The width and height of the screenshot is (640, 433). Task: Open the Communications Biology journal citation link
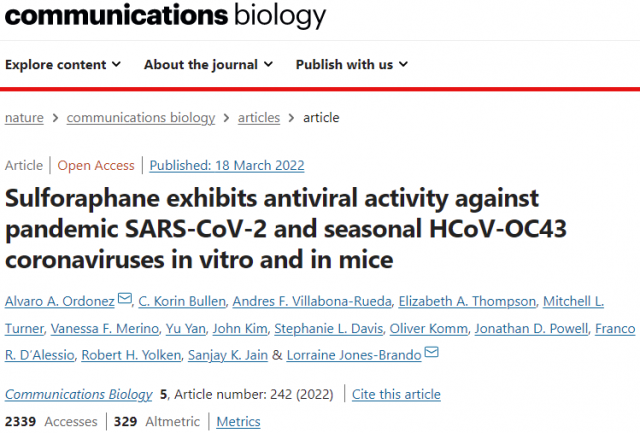pos(79,394)
